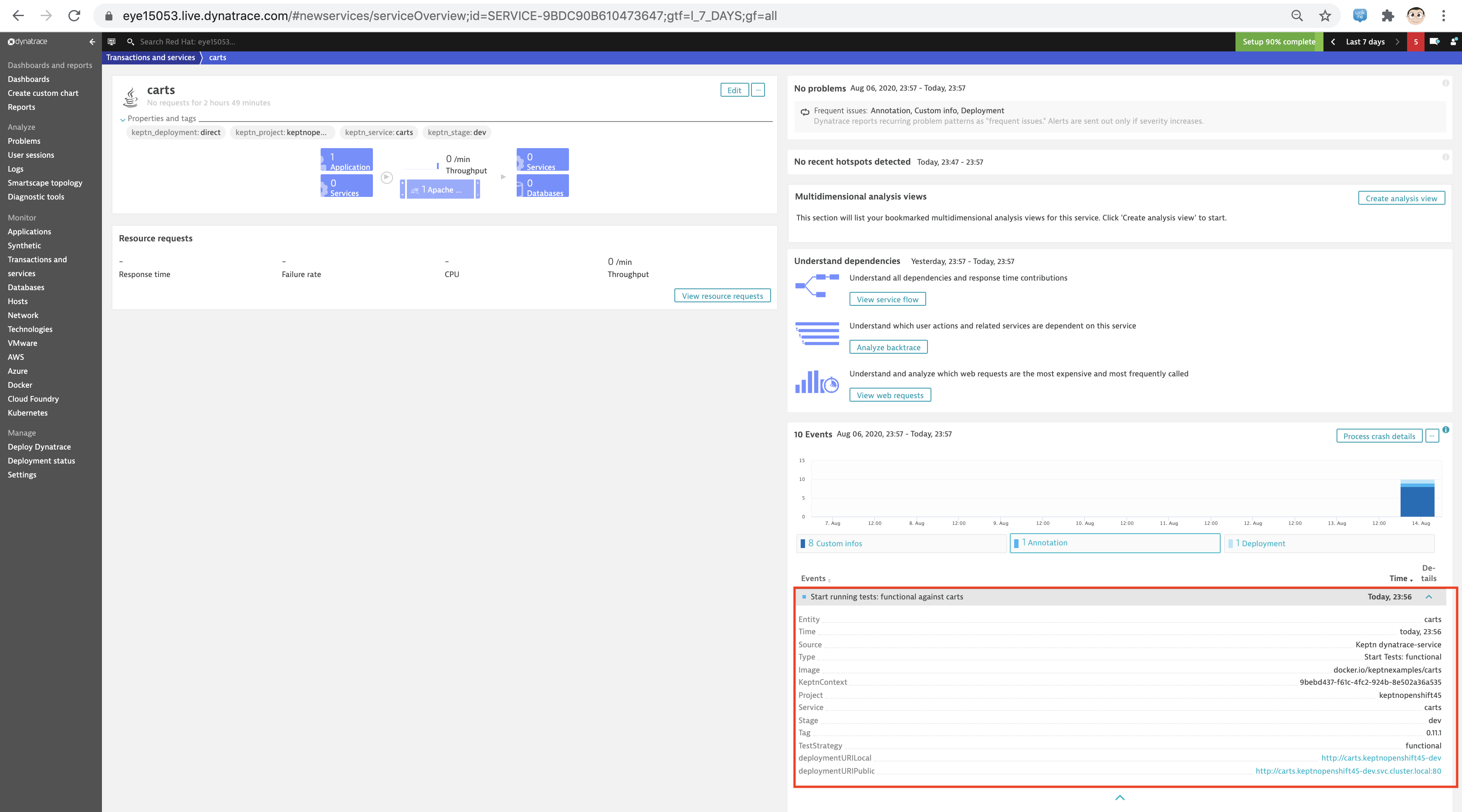Open the chat icon beside the search

tap(112, 41)
